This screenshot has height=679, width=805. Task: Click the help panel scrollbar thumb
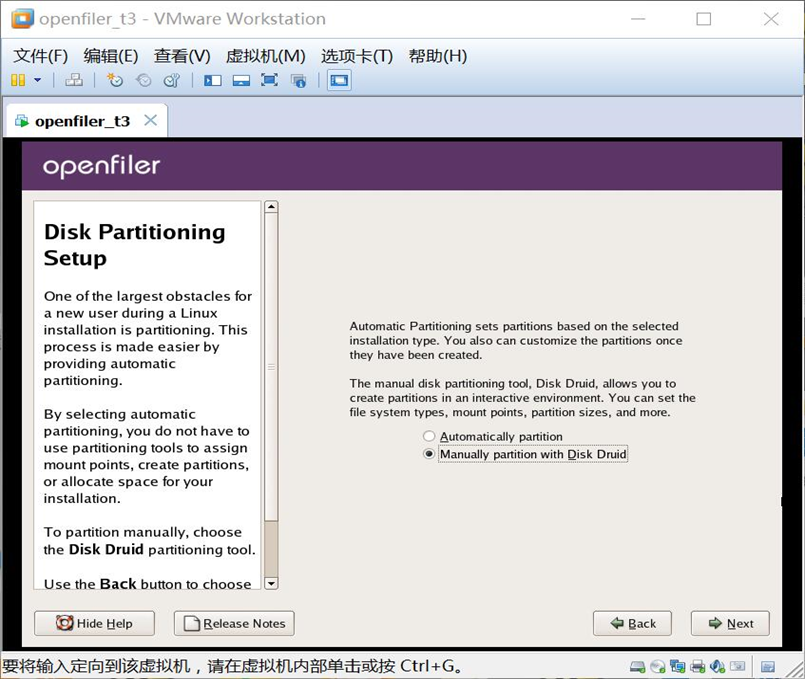coord(271,367)
